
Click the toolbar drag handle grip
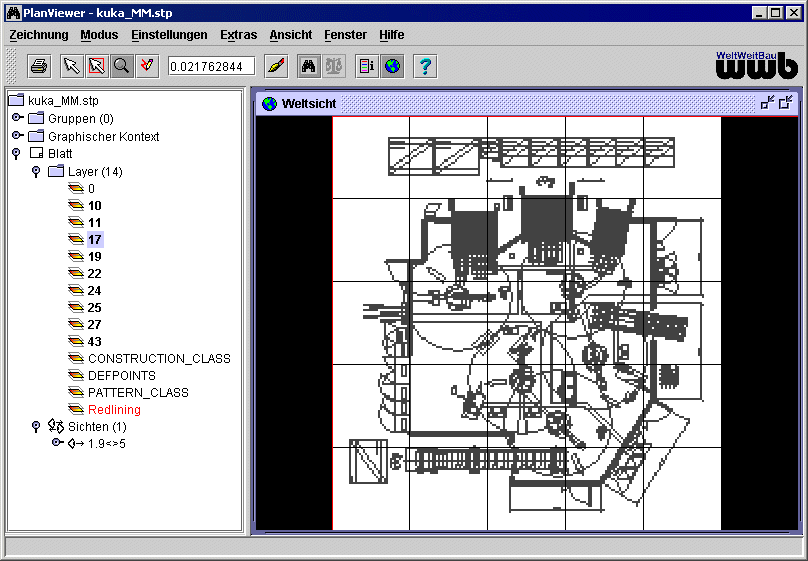[11, 66]
